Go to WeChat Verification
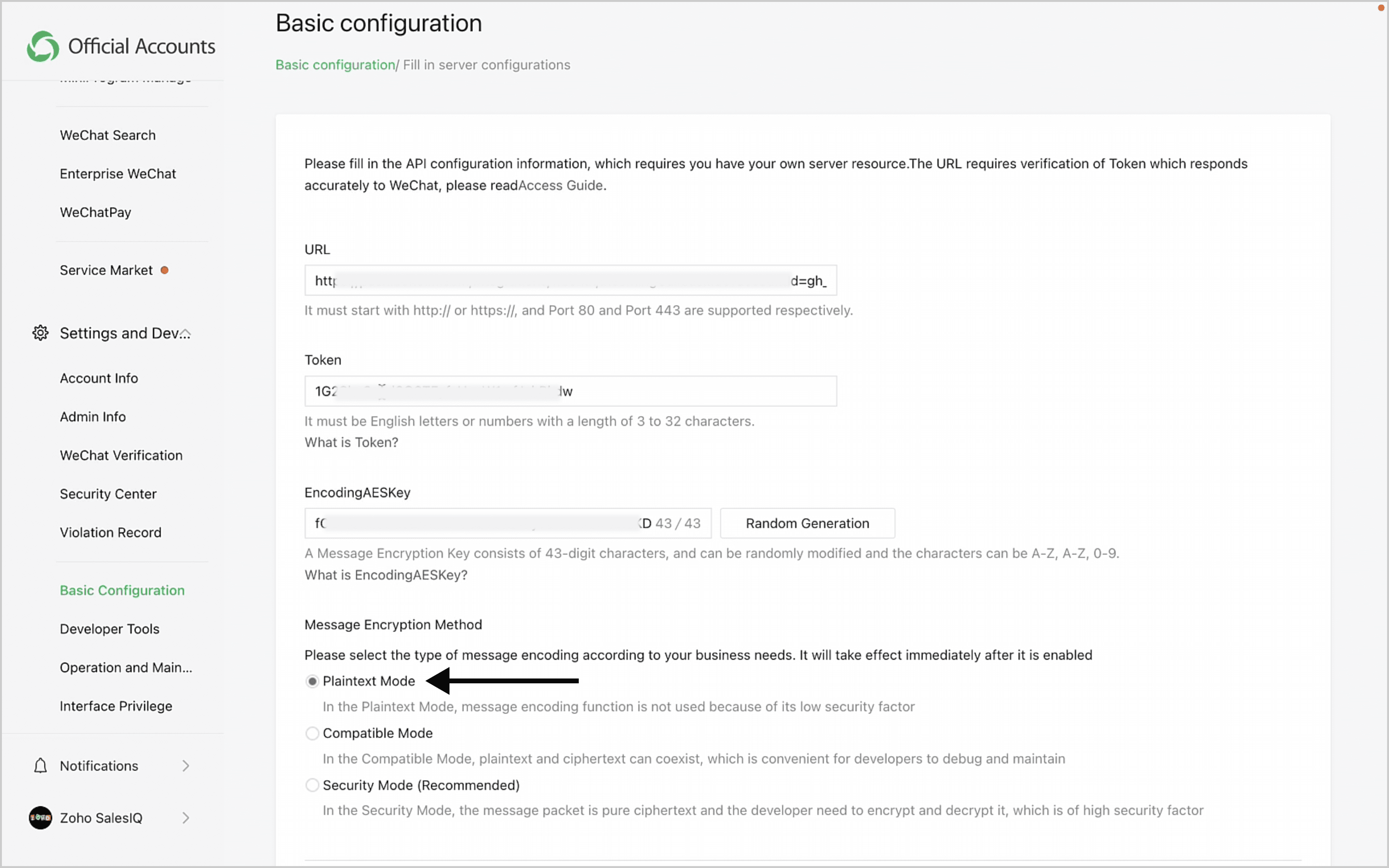The image size is (1389, 868). pyautogui.click(x=121, y=455)
